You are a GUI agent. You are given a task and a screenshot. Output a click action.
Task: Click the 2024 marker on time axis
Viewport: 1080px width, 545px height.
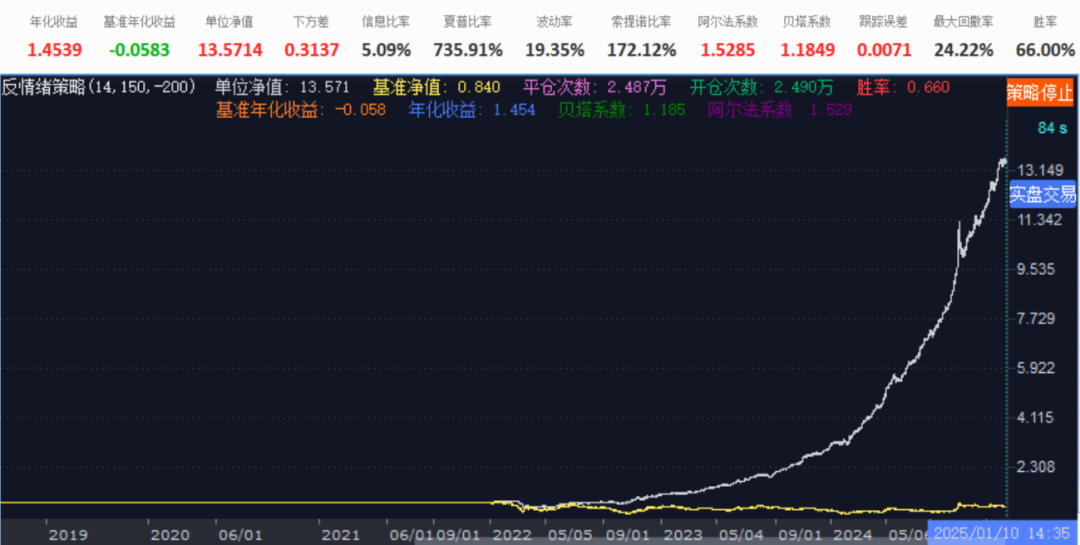click(851, 535)
